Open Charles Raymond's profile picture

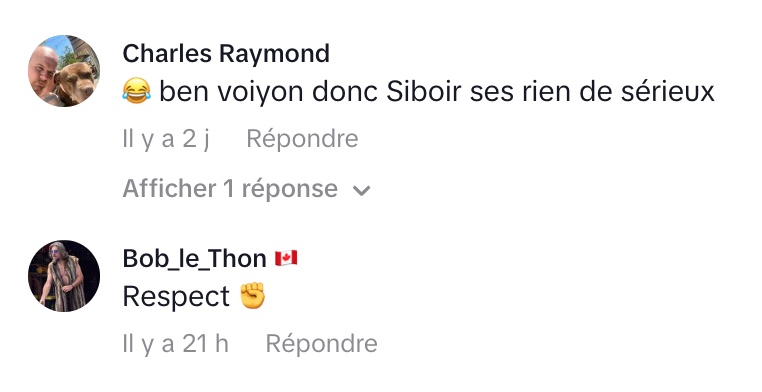(x=64, y=71)
